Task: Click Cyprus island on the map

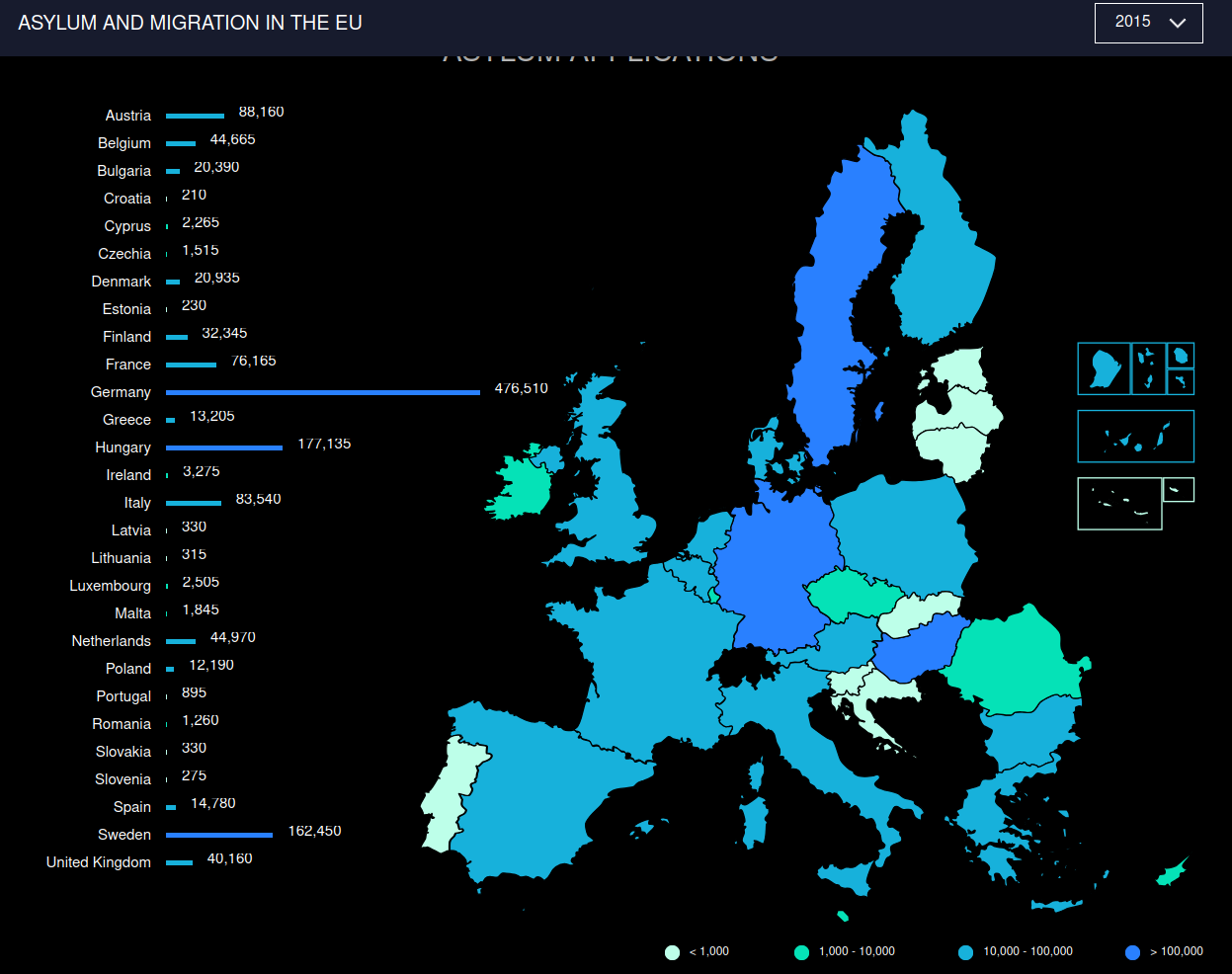Action: pos(1172,873)
